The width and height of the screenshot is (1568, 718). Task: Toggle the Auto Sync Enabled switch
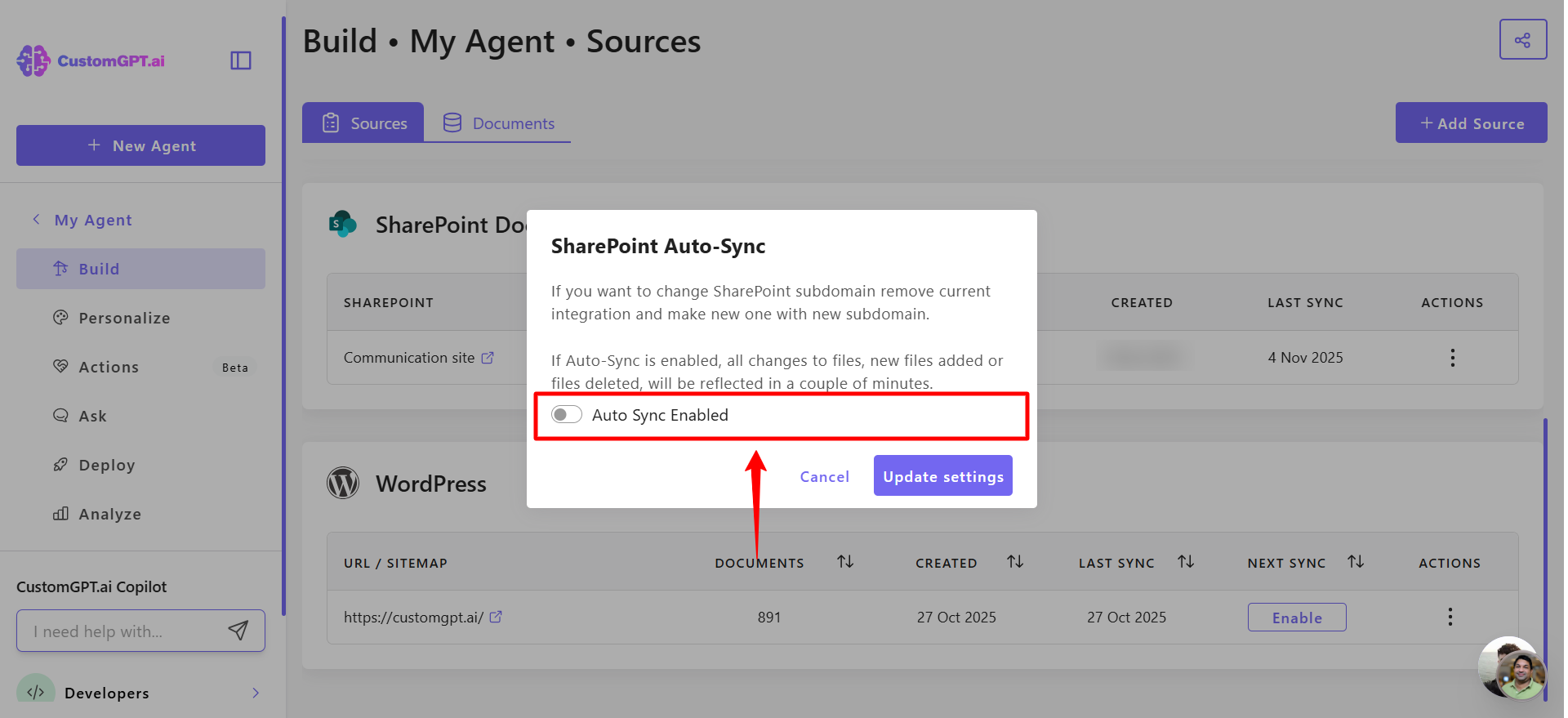[567, 414]
